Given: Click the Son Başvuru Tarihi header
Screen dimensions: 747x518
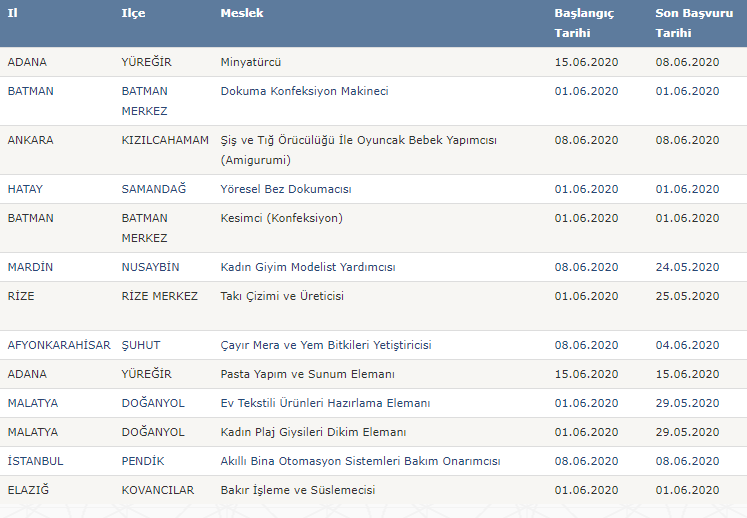Looking at the screenshot, I should coord(694,23).
